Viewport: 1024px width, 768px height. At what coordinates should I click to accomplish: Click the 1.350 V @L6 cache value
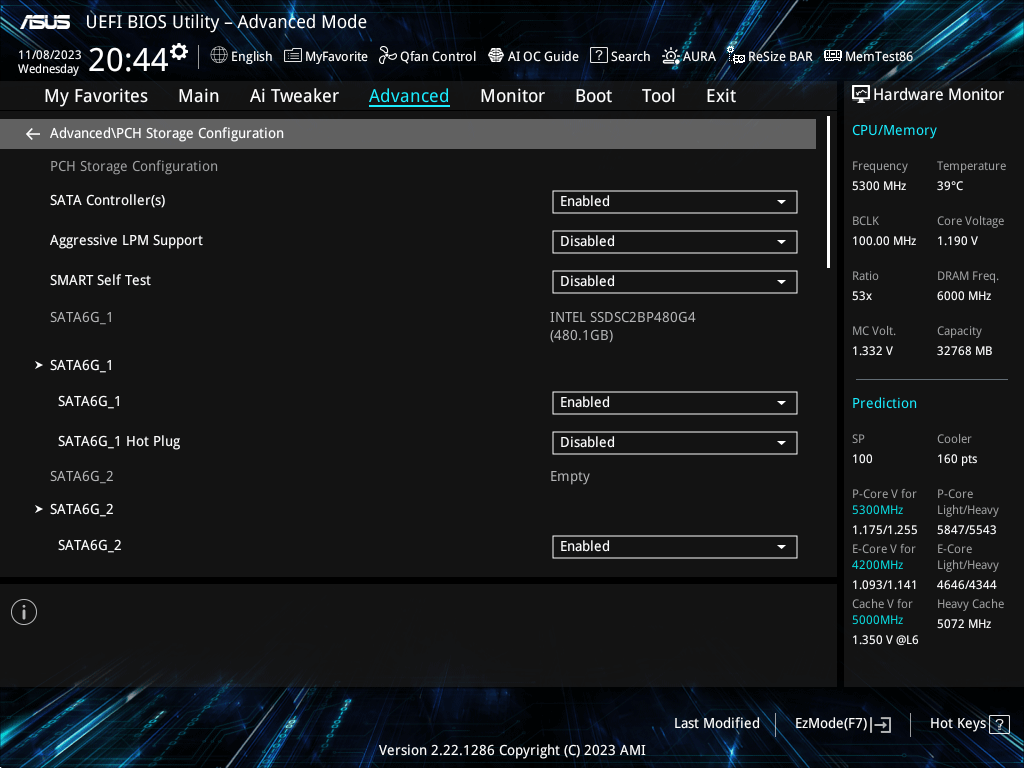tap(885, 640)
